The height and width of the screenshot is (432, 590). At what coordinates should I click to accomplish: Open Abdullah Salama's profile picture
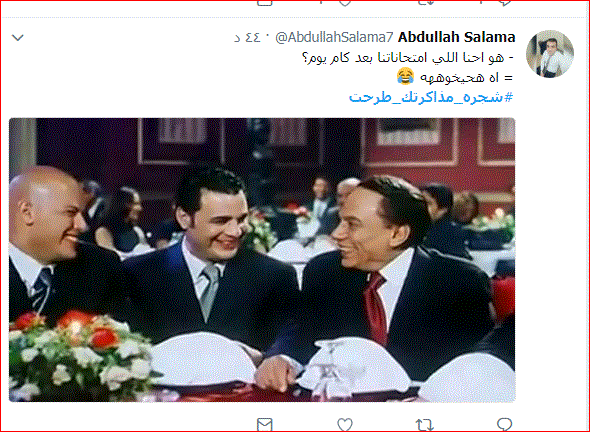550,54
